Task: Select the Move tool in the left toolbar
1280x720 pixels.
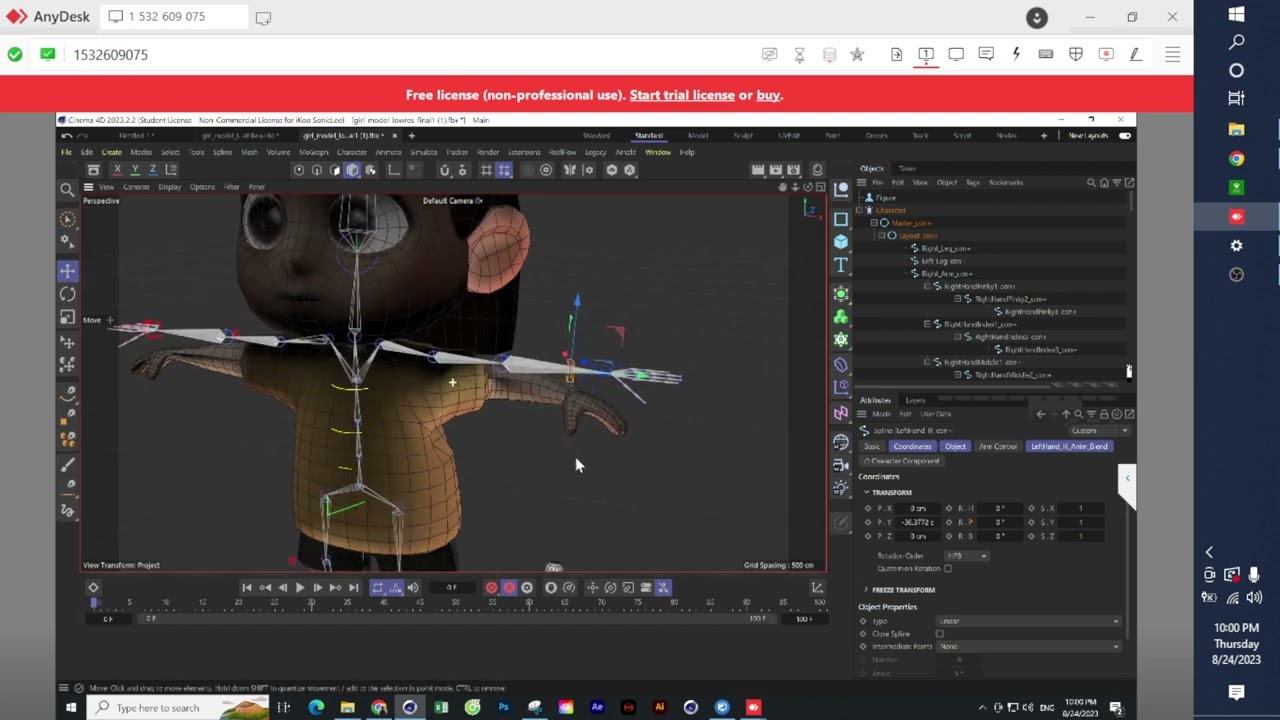Action: (68, 271)
